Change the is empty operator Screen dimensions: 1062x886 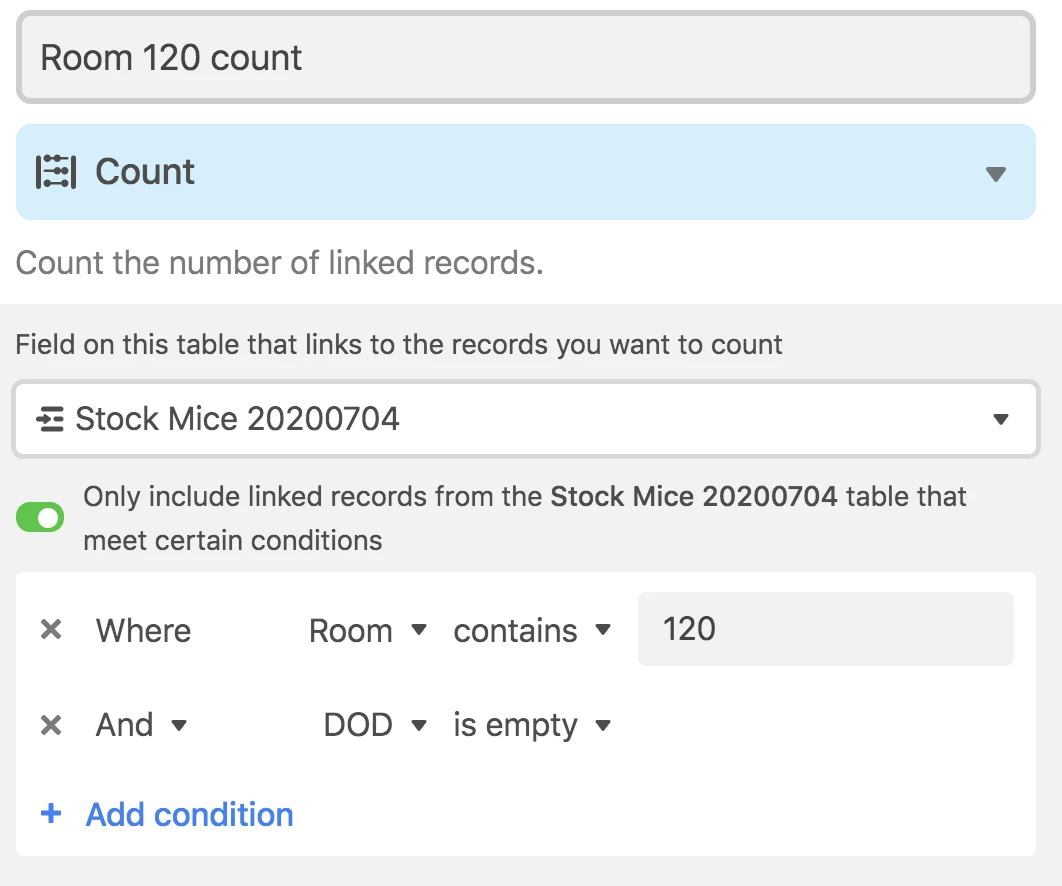point(532,725)
